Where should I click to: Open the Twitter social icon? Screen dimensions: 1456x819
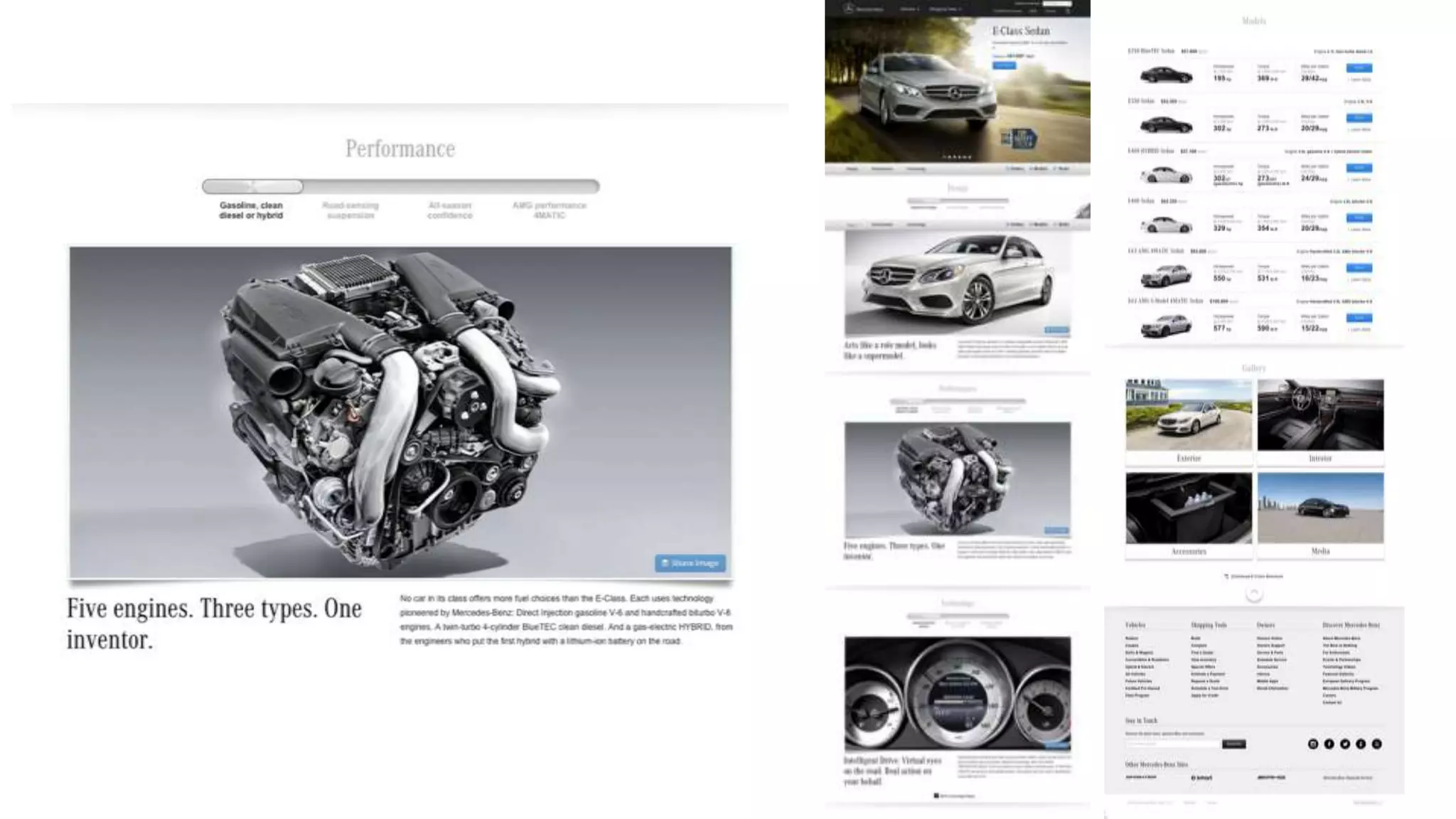pos(1344,744)
